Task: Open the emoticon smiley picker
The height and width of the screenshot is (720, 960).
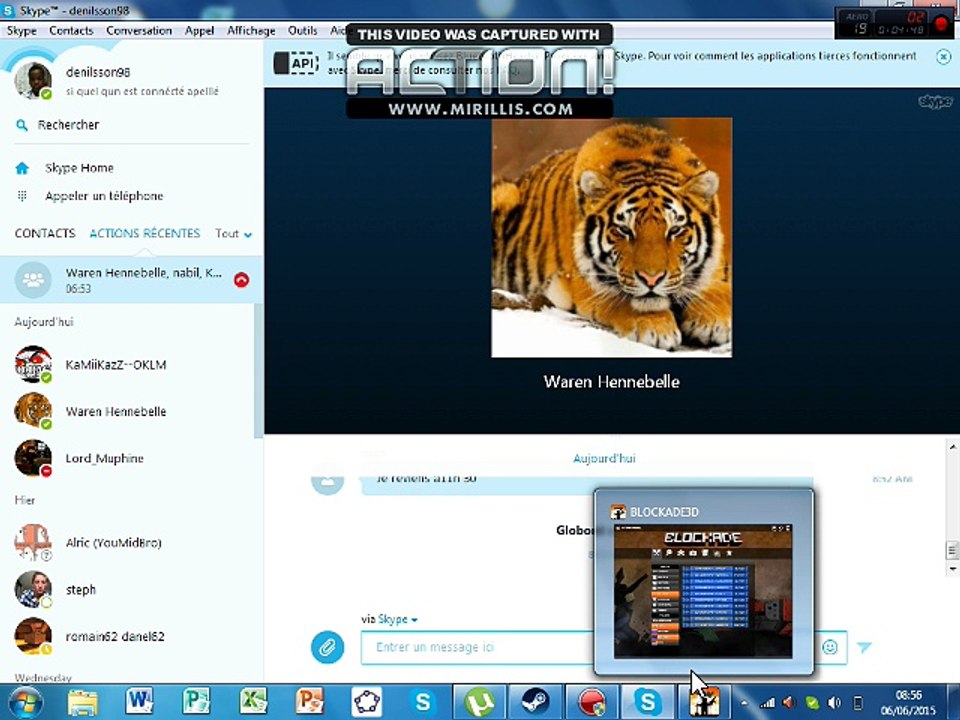Action: pos(830,647)
